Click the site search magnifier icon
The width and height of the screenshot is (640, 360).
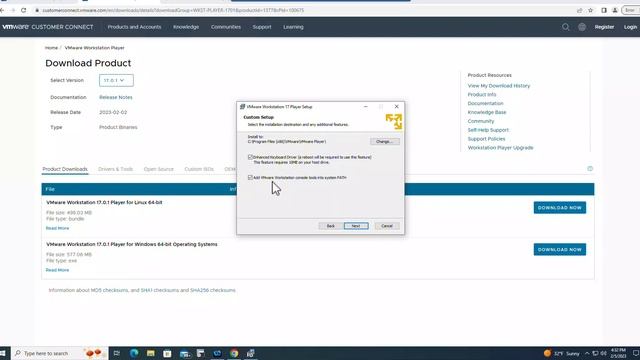565,27
